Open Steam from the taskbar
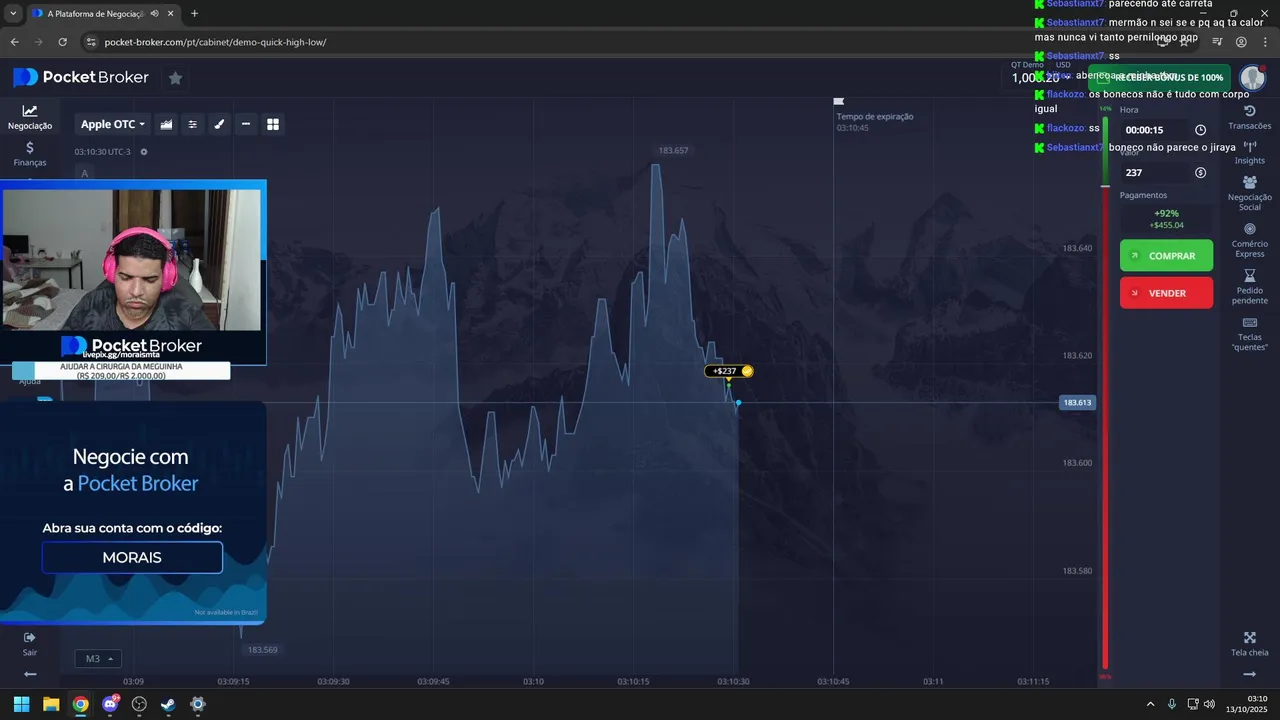 pos(168,704)
